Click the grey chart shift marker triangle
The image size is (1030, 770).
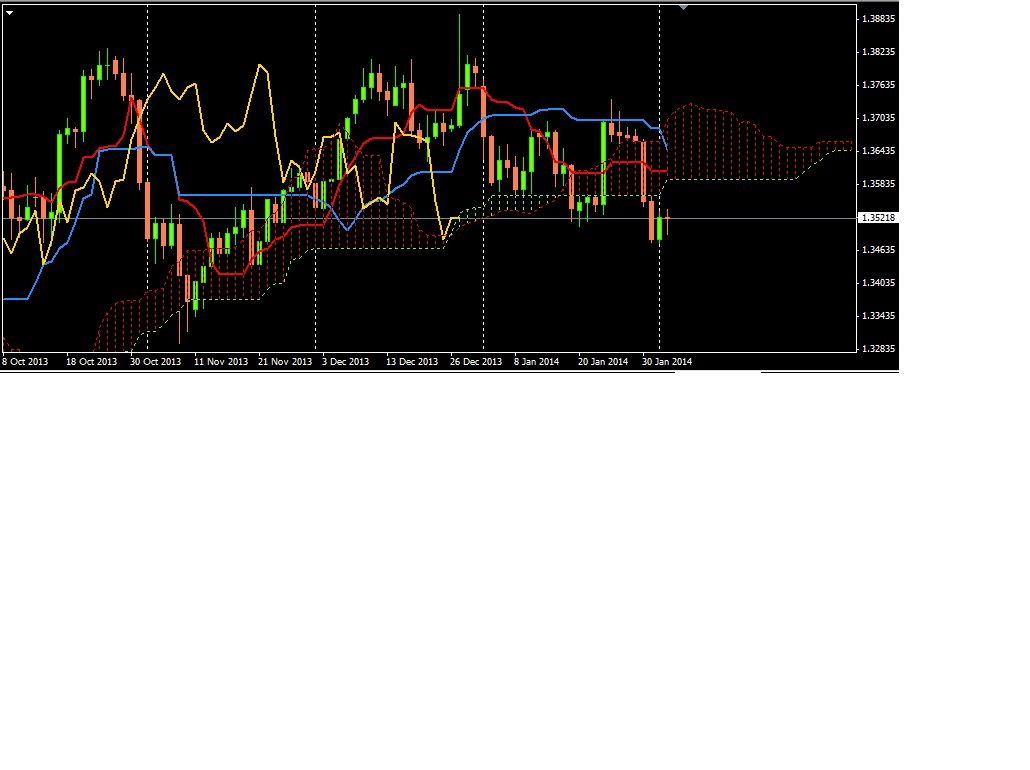pyautogui.click(x=683, y=7)
